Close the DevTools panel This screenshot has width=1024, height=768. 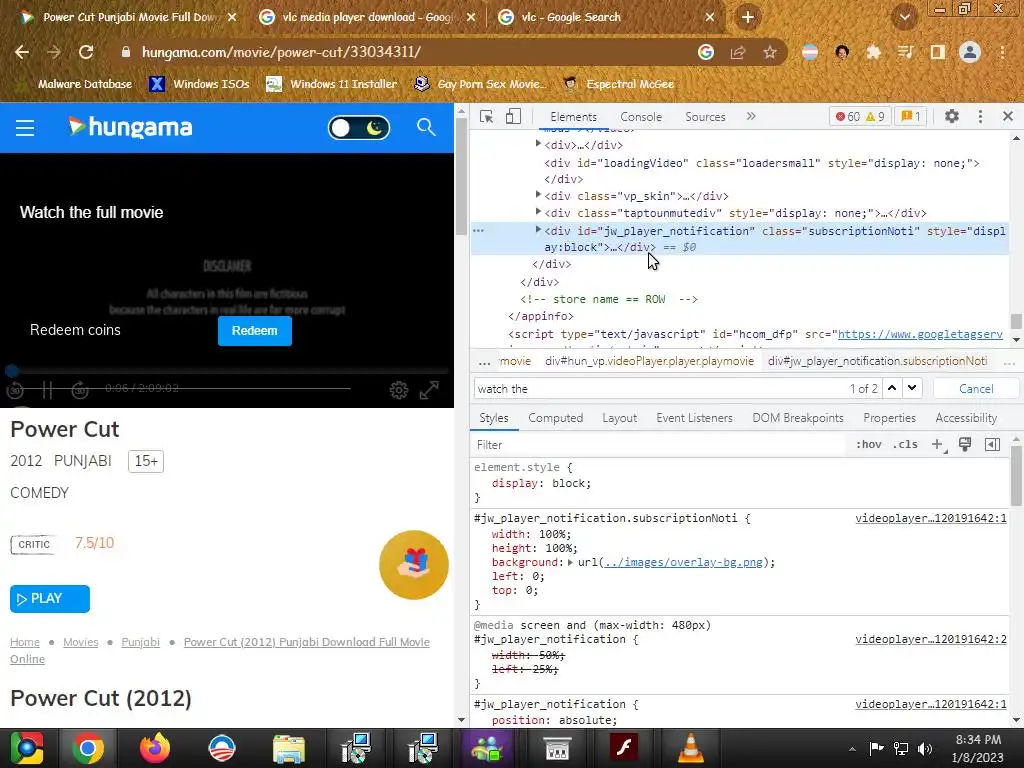1008,116
